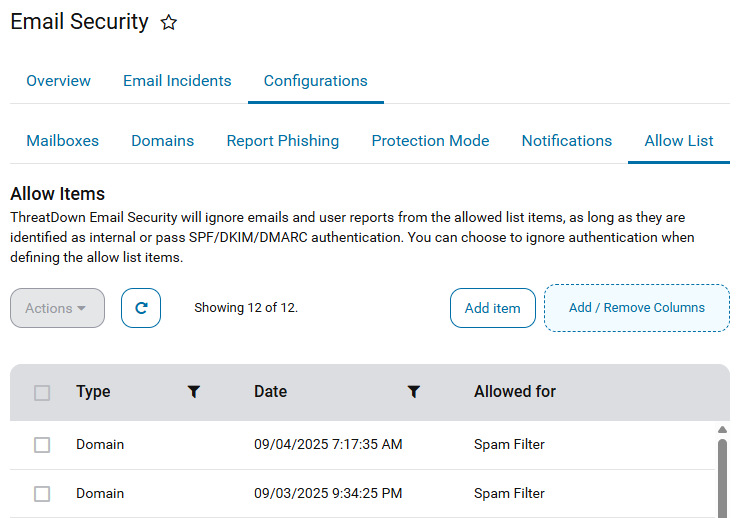This screenshot has width=744, height=518.
Task: Click date 09/03/2025 9:34:25 PM
Action: (x=328, y=493)
